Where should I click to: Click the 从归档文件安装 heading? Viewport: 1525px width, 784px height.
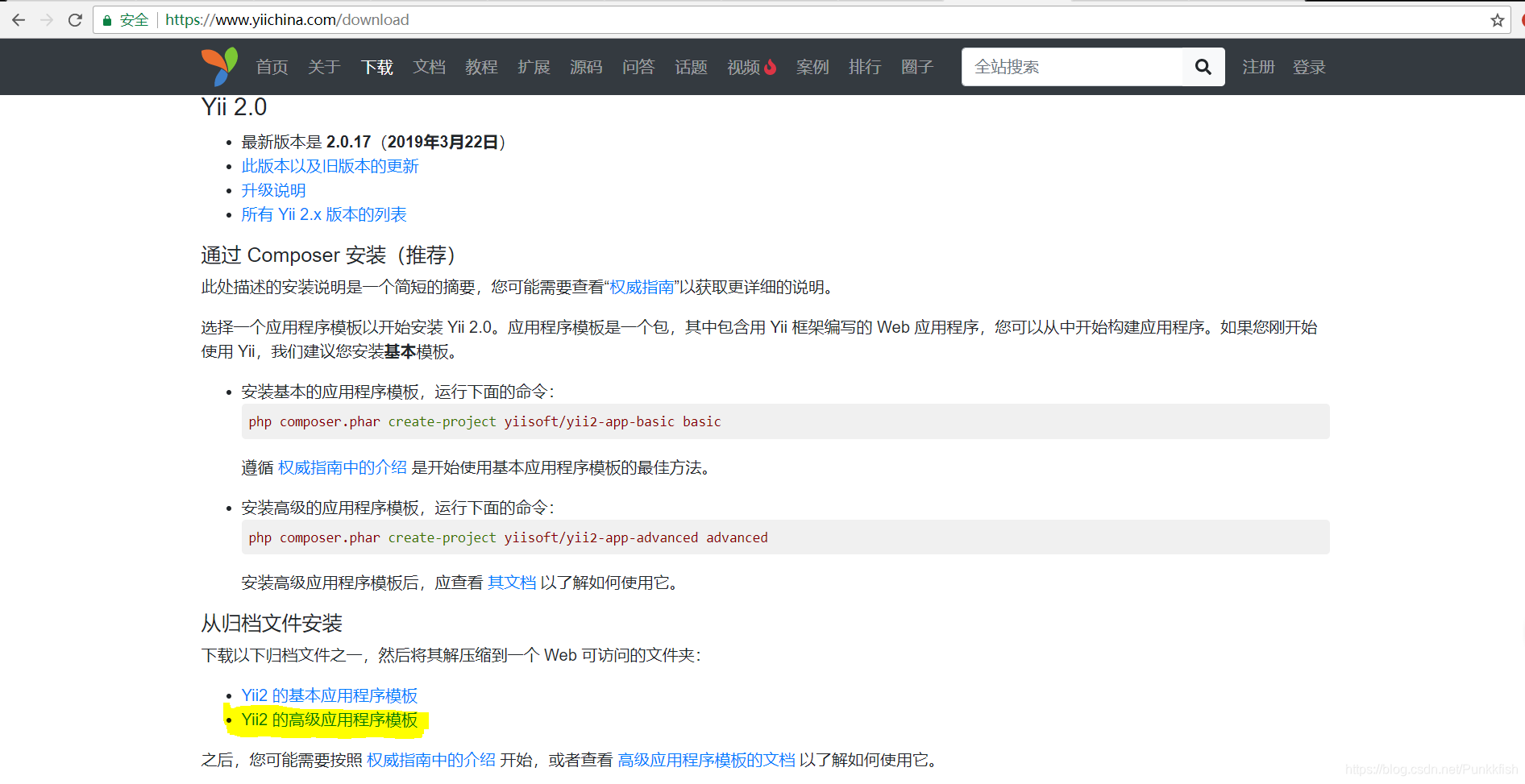pos(272,623)
